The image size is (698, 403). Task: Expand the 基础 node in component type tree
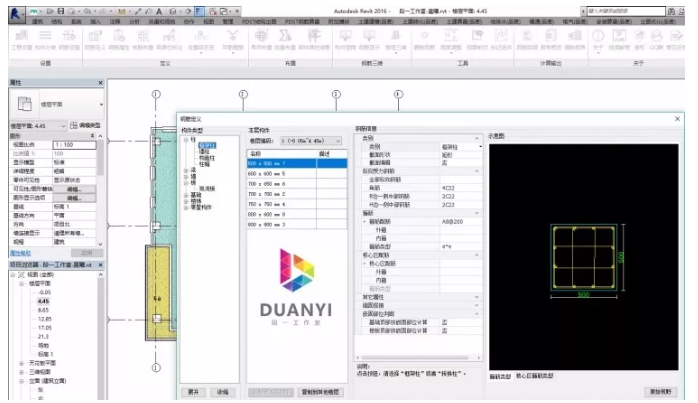tap(186, 195)
